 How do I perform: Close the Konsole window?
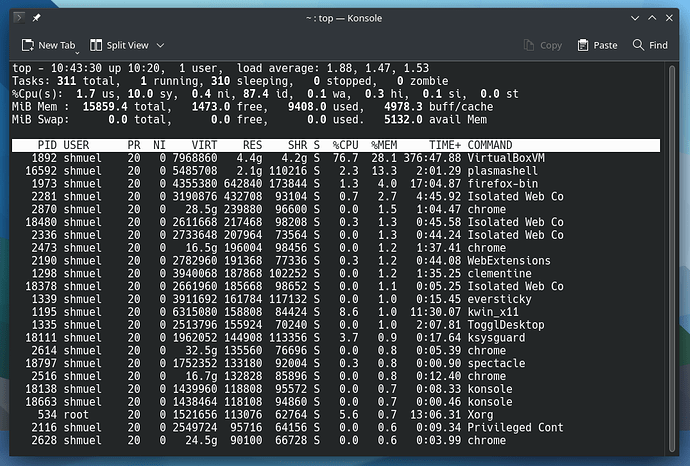[669, 18]
